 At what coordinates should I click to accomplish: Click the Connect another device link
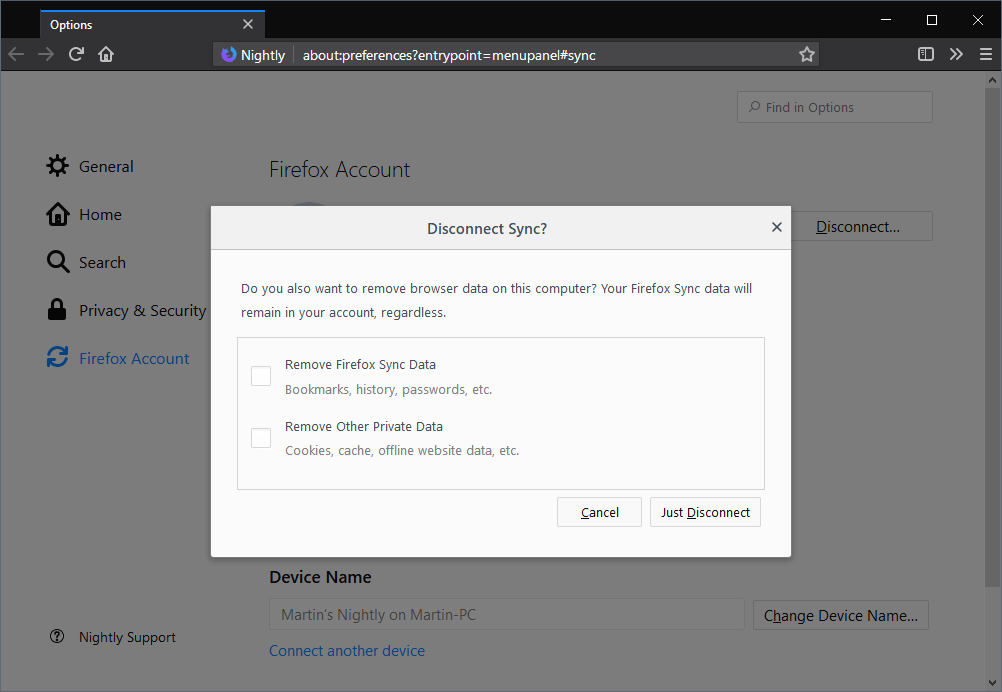point(347,650)
